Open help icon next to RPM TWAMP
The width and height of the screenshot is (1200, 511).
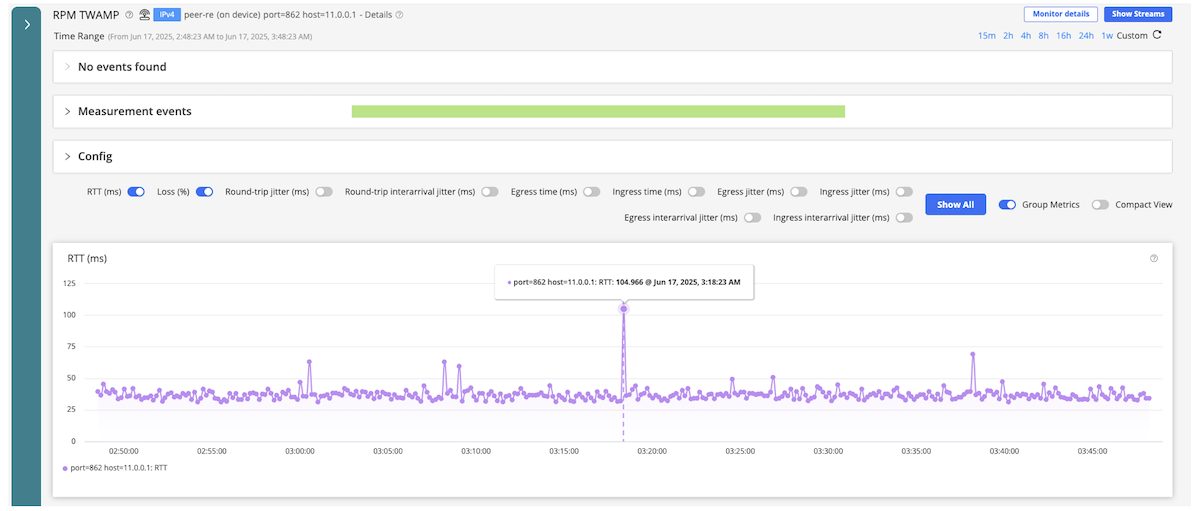(x=130, y=15)
